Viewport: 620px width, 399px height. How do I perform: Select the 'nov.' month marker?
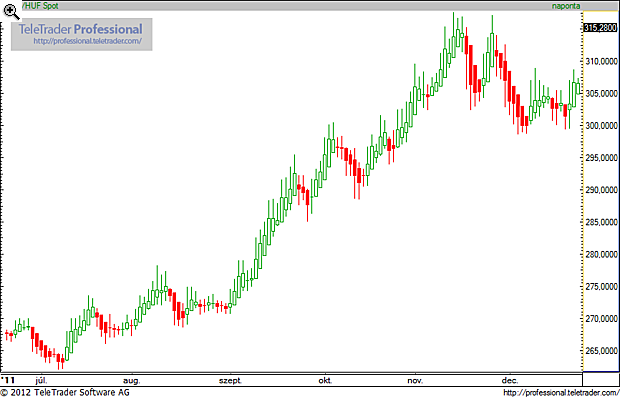[x=415, y=380]
